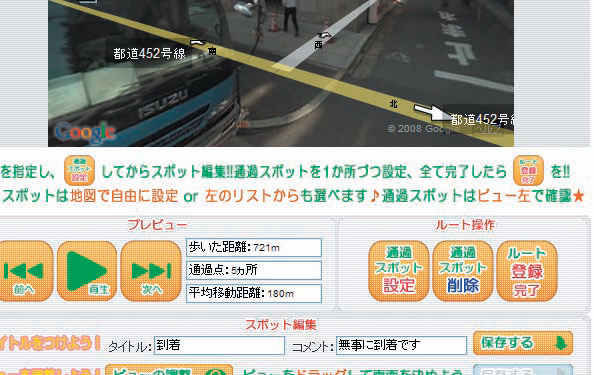Click the 再生 play button

[87, 271]
